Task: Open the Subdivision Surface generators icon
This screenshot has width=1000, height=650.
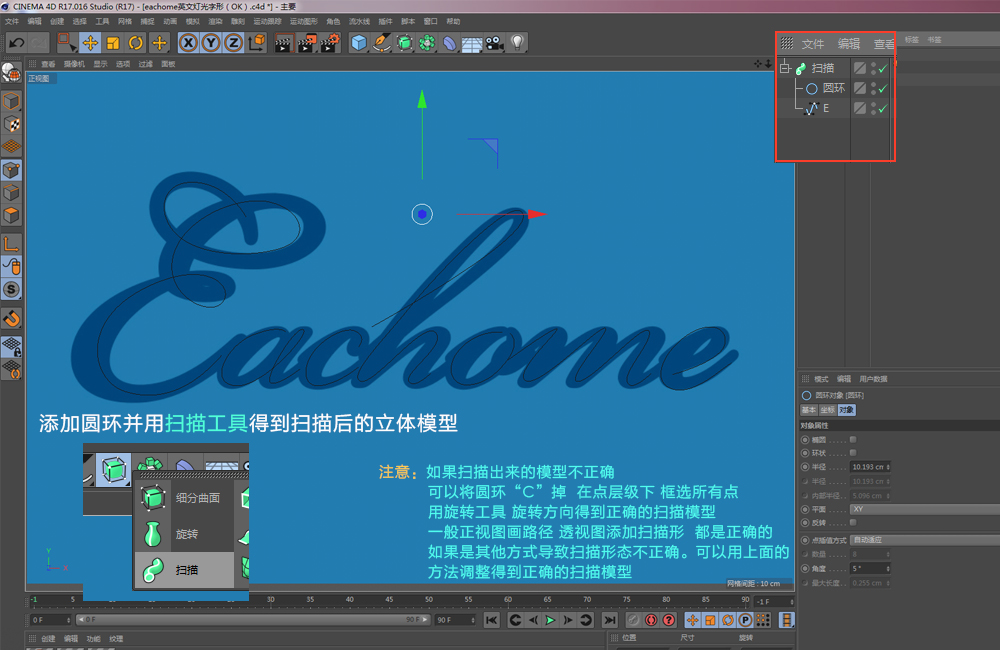Action: (x=404, y=43)
